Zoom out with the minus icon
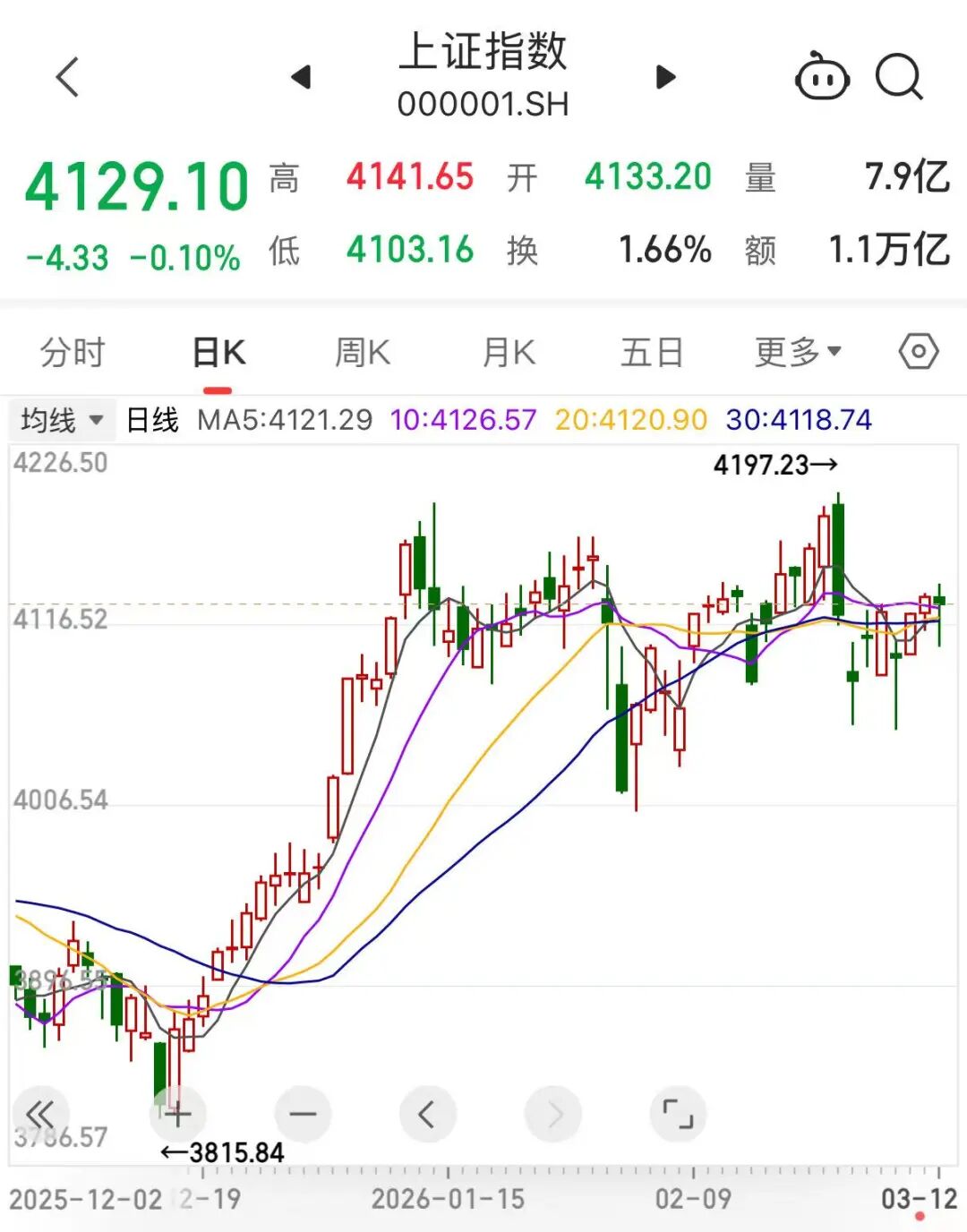 tap(303, 1113)
